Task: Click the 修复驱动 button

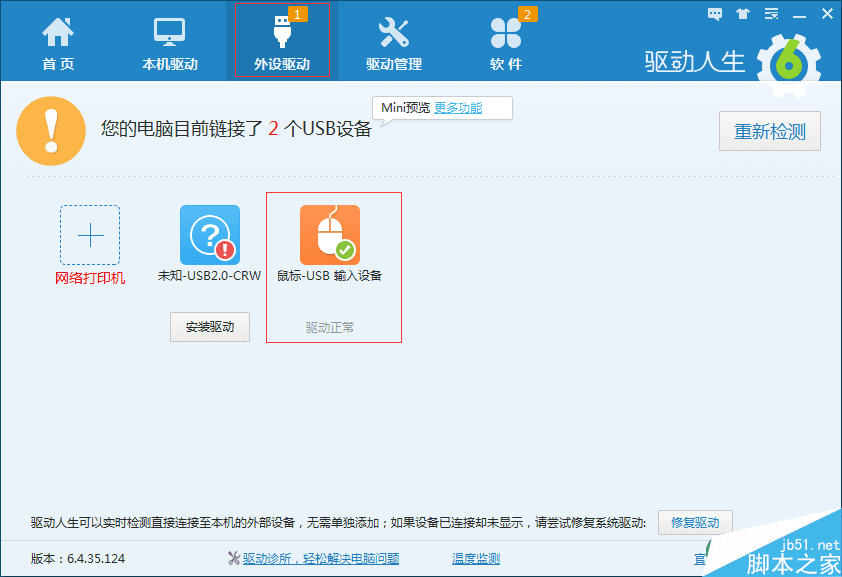Action: (x=694, y=522)
